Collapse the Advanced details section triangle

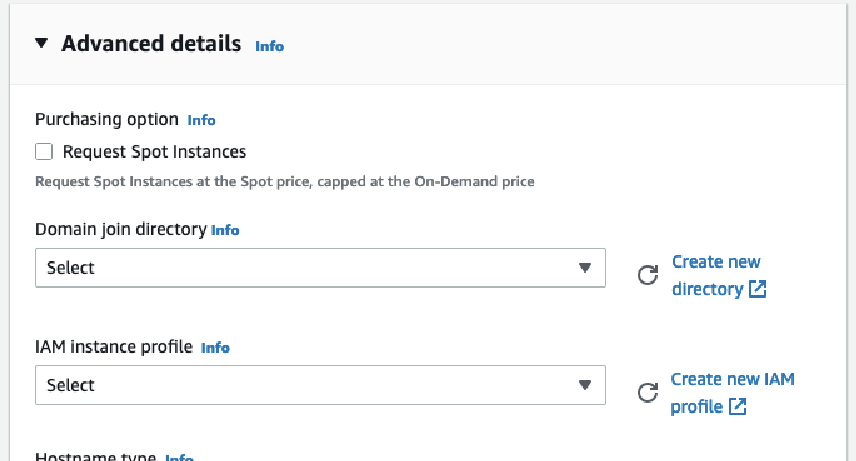pos(41,43)
